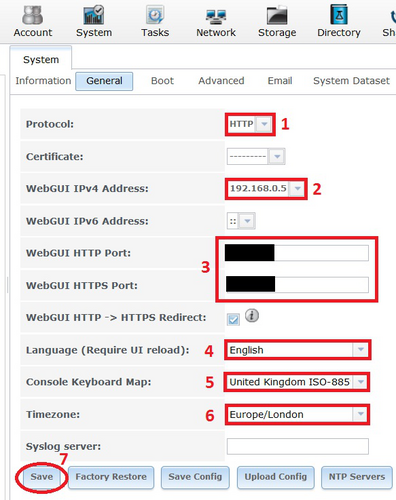Click the WebGUI HTTP Port field
The image size is (396, 500).
(297, 253)
